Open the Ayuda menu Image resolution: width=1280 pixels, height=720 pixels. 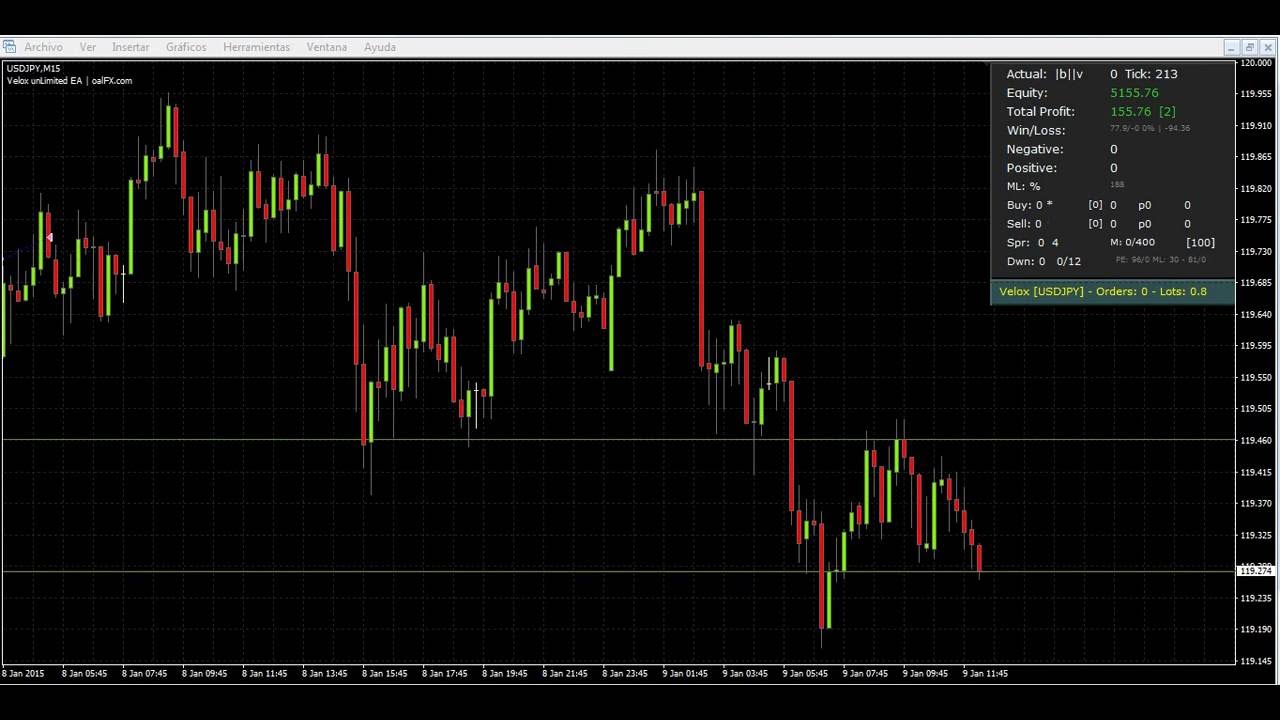(380, 47)
